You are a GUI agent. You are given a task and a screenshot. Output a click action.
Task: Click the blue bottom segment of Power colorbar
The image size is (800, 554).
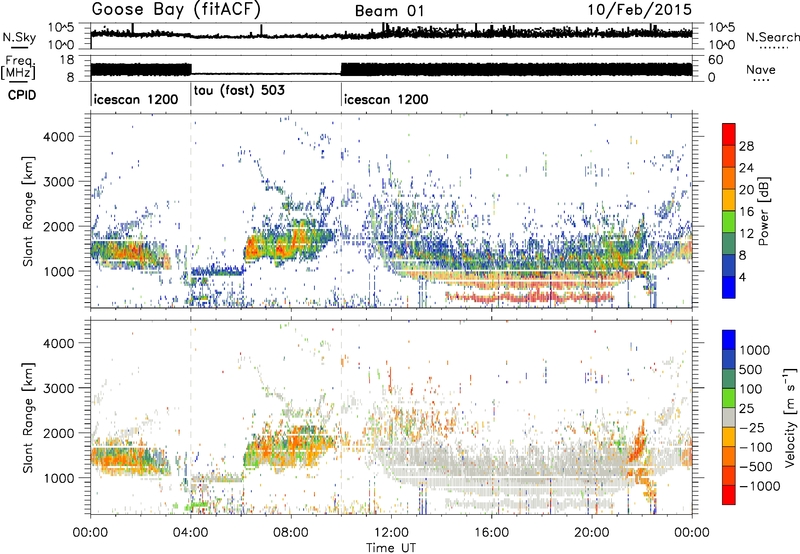click(x=729, y=287)
